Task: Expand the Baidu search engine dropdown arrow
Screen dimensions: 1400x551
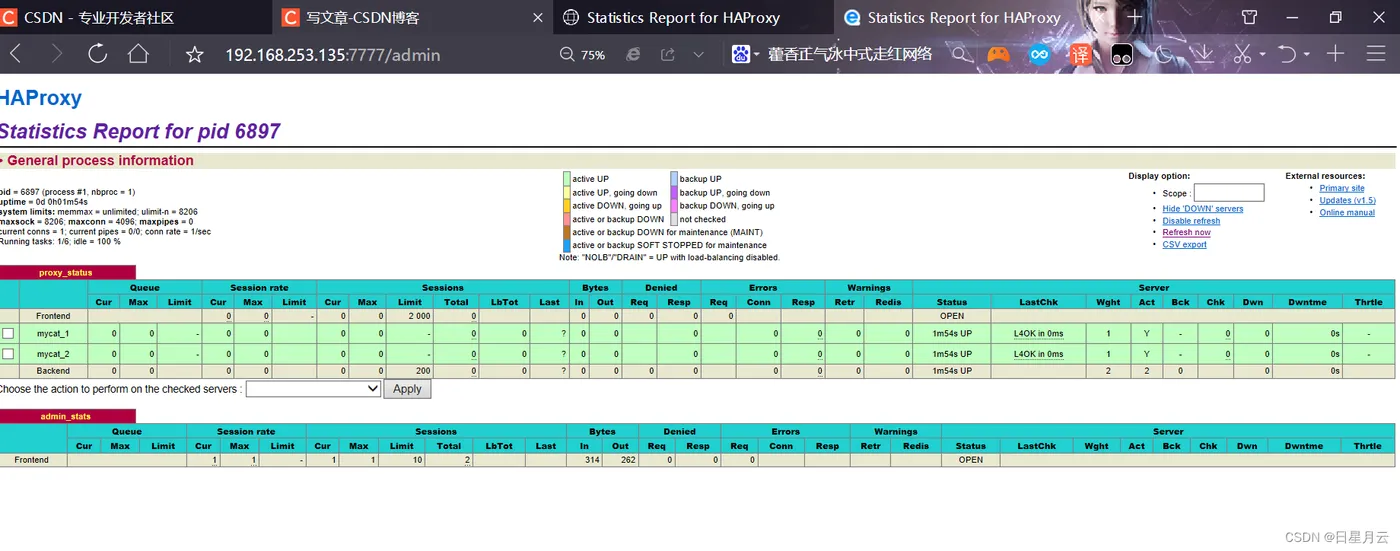Action: (757, 55)
